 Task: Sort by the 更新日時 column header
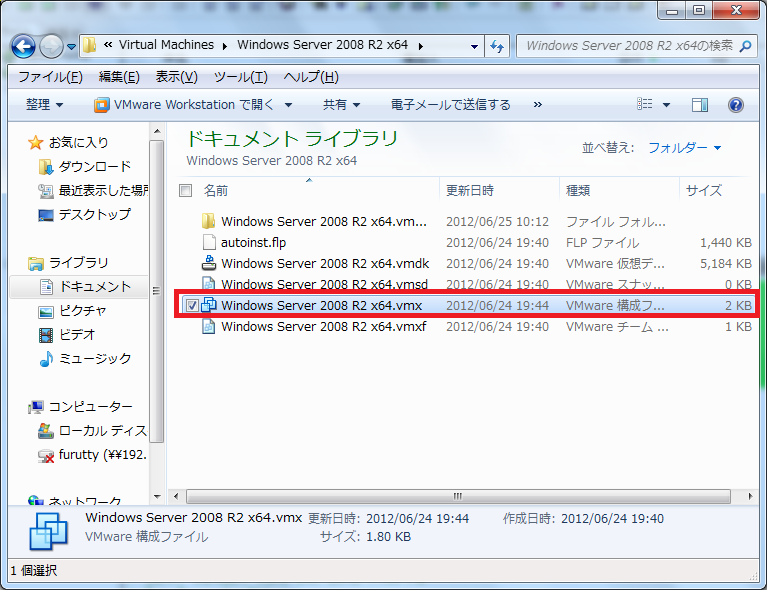pyautogui.click(x=470, y=190)
